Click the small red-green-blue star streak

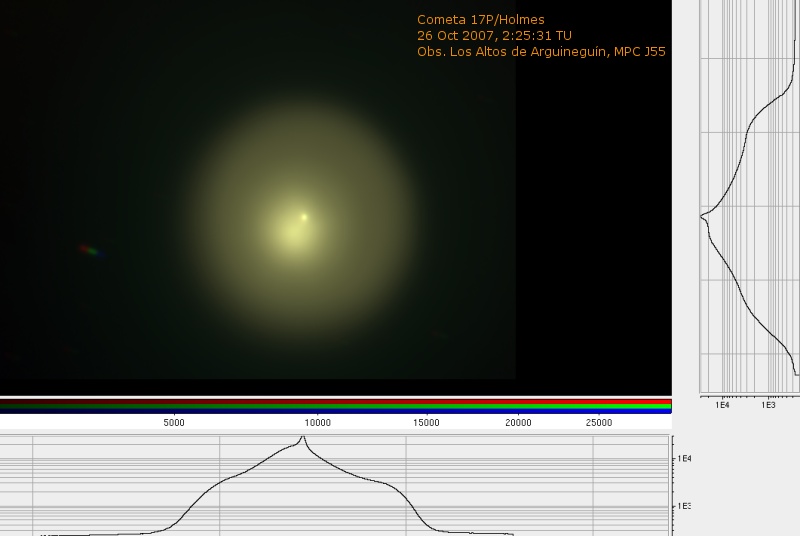pyautogui.click(x=92, y=250)
